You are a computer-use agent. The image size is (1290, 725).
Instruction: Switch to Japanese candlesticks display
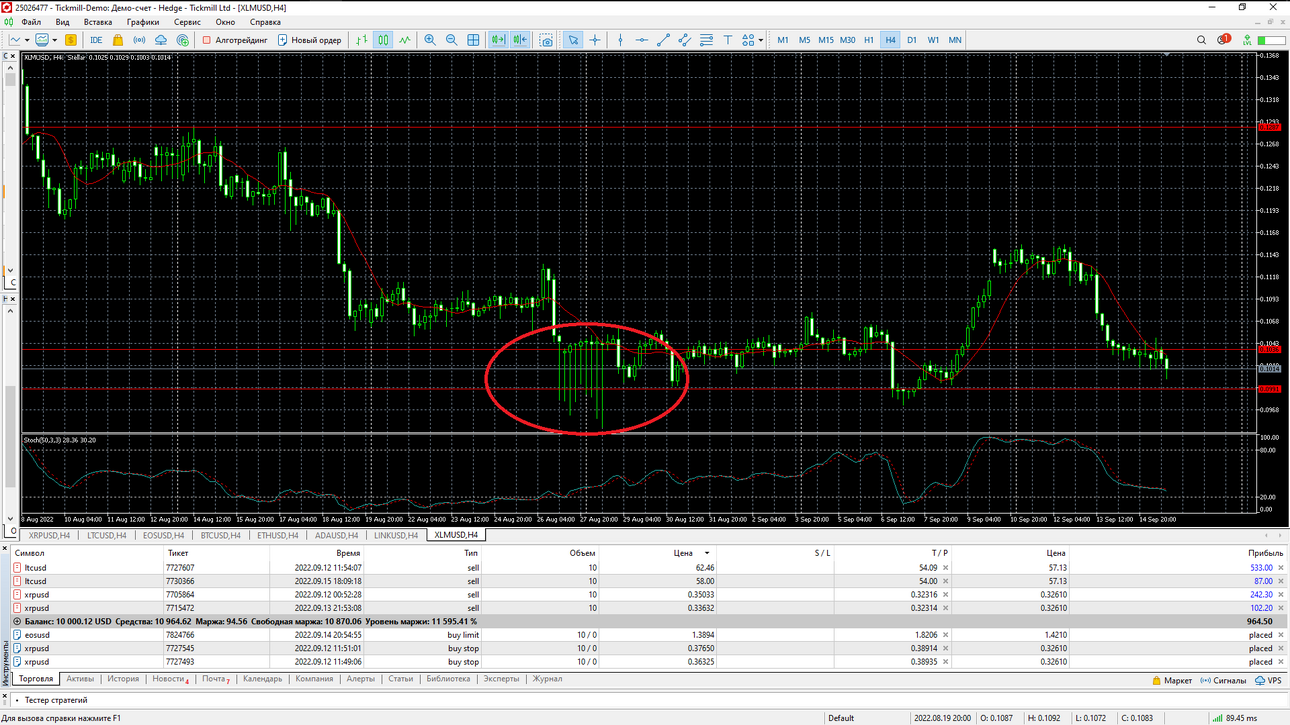pos(383,40)
